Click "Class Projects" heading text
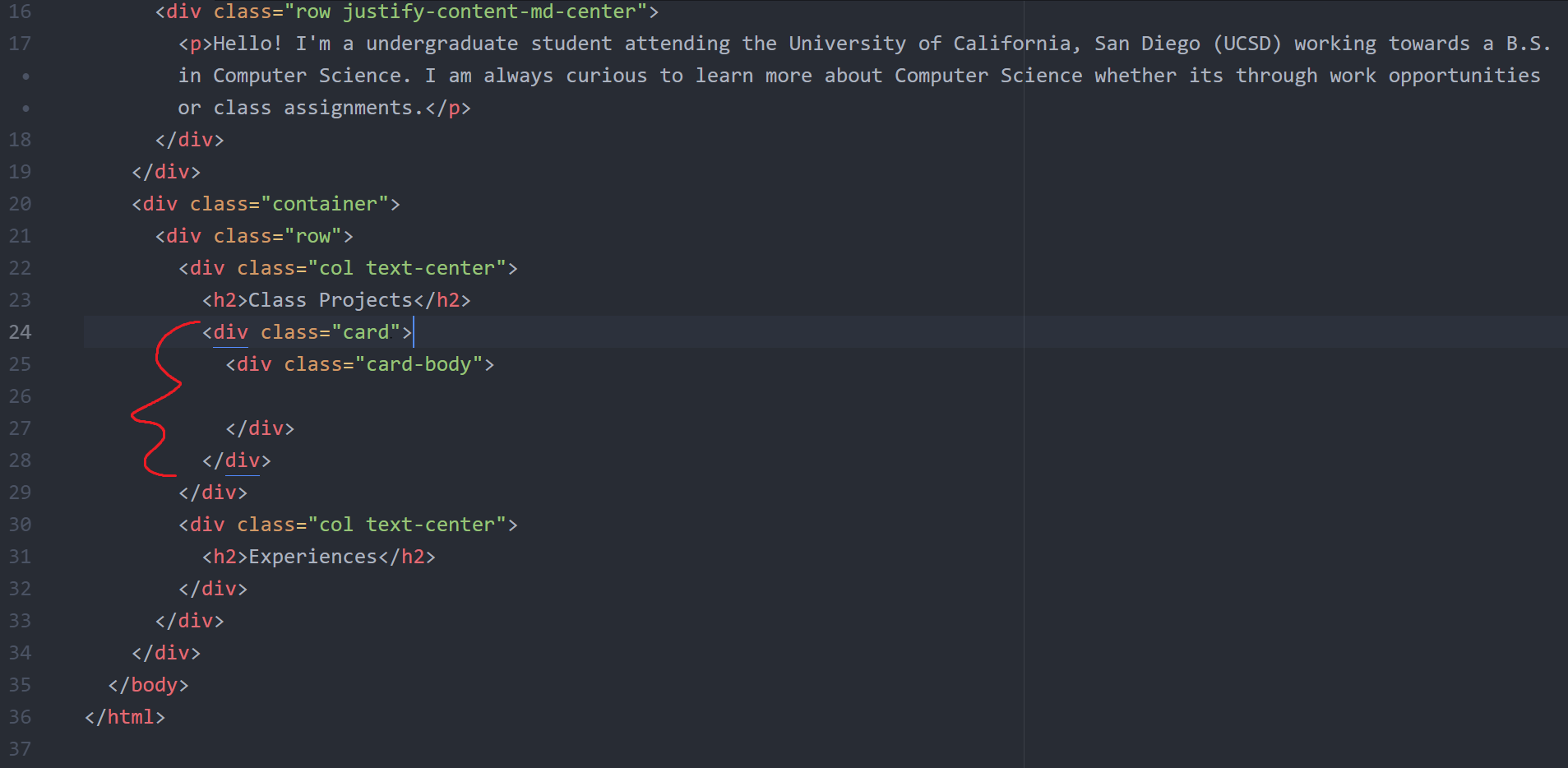 pos(330,300)
